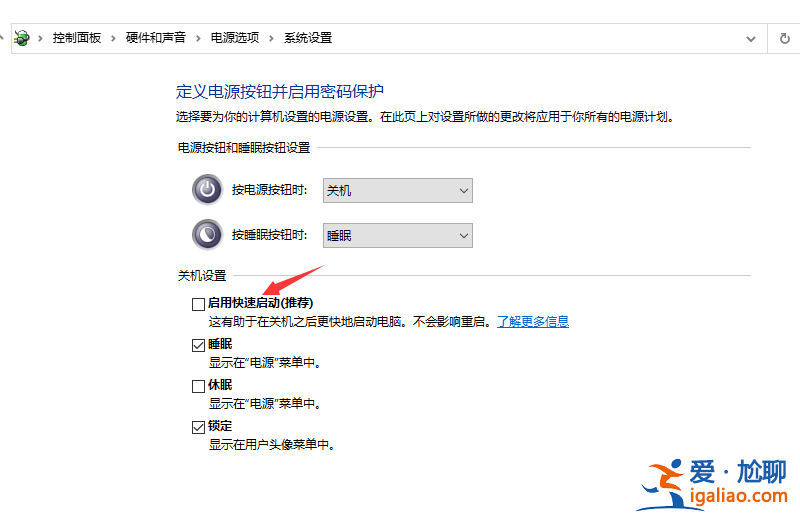Open the address bar history dropdown
The width and height of the screenshot is (800, 523).
click(x=751, y=39)
